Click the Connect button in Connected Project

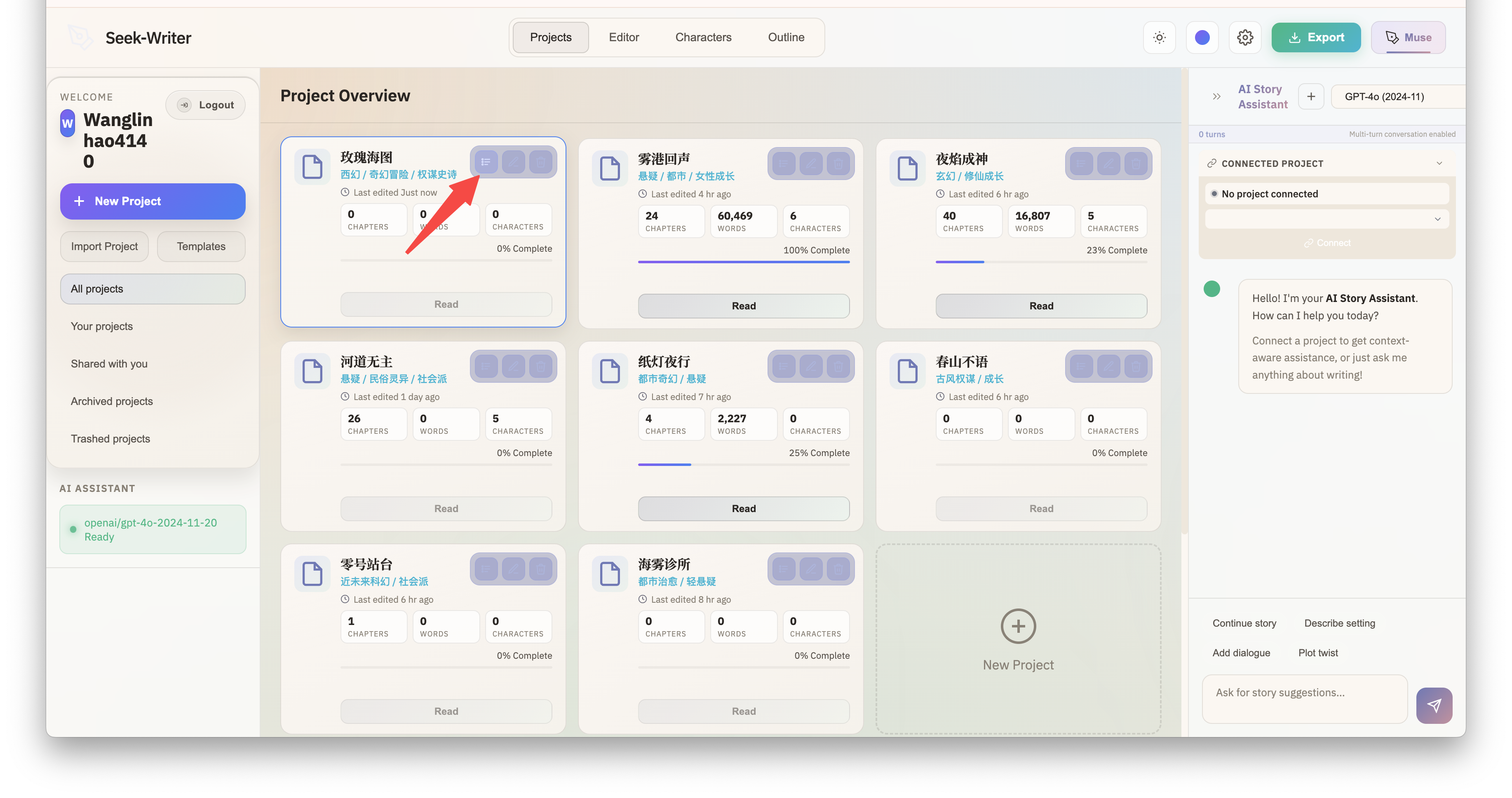click(x=1327, y=243)
